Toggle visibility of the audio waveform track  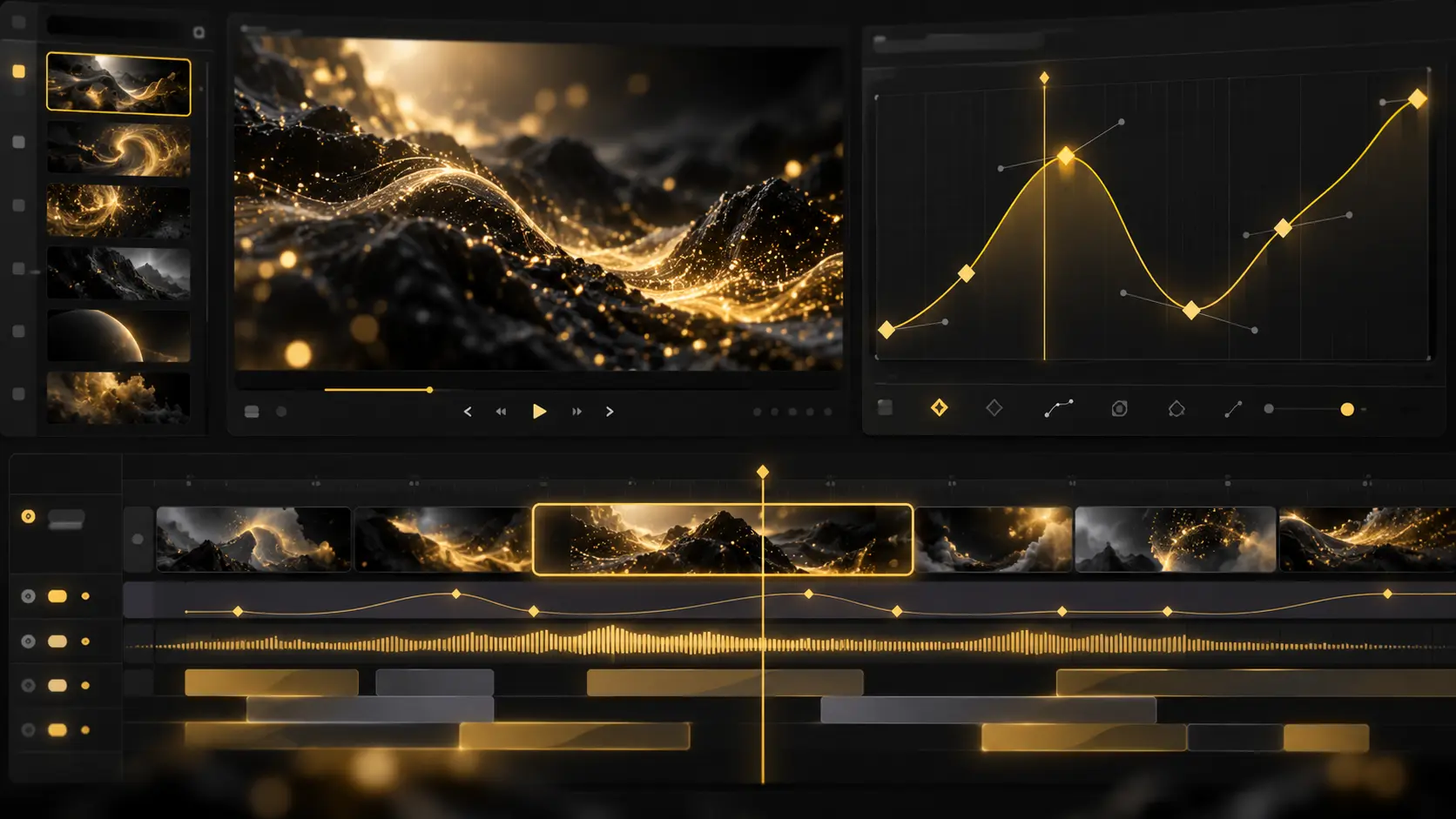(x=28, y=641)
